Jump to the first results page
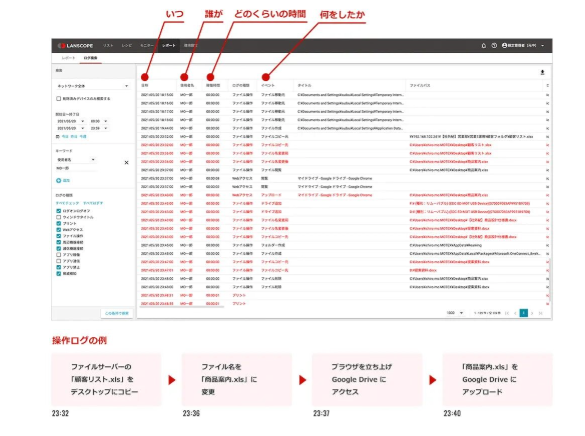 point(507,313)
